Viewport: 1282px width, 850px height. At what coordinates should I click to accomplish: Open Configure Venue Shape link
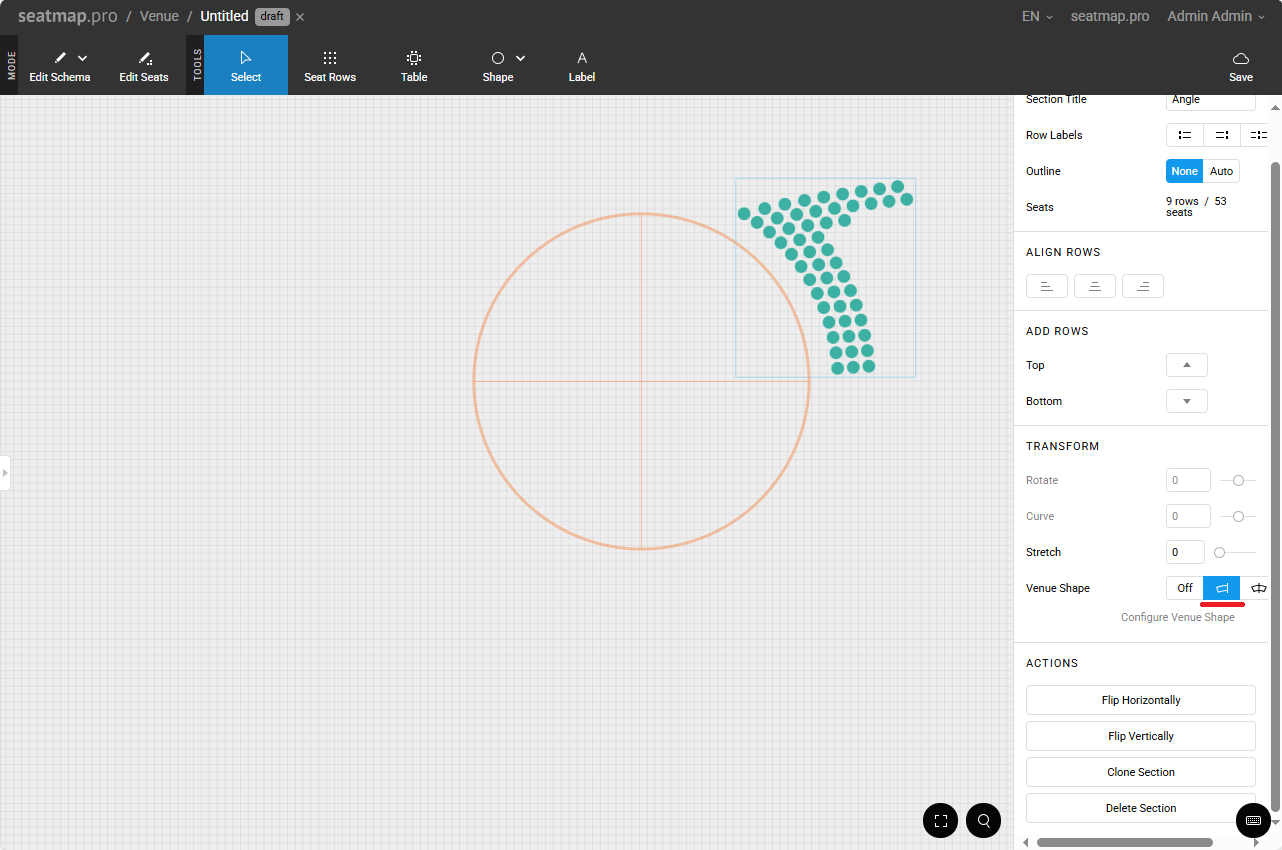click(1177, 617)
